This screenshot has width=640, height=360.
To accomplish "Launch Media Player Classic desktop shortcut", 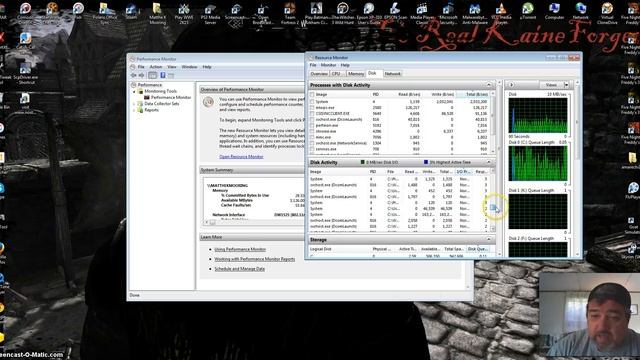I will point(422,13).
